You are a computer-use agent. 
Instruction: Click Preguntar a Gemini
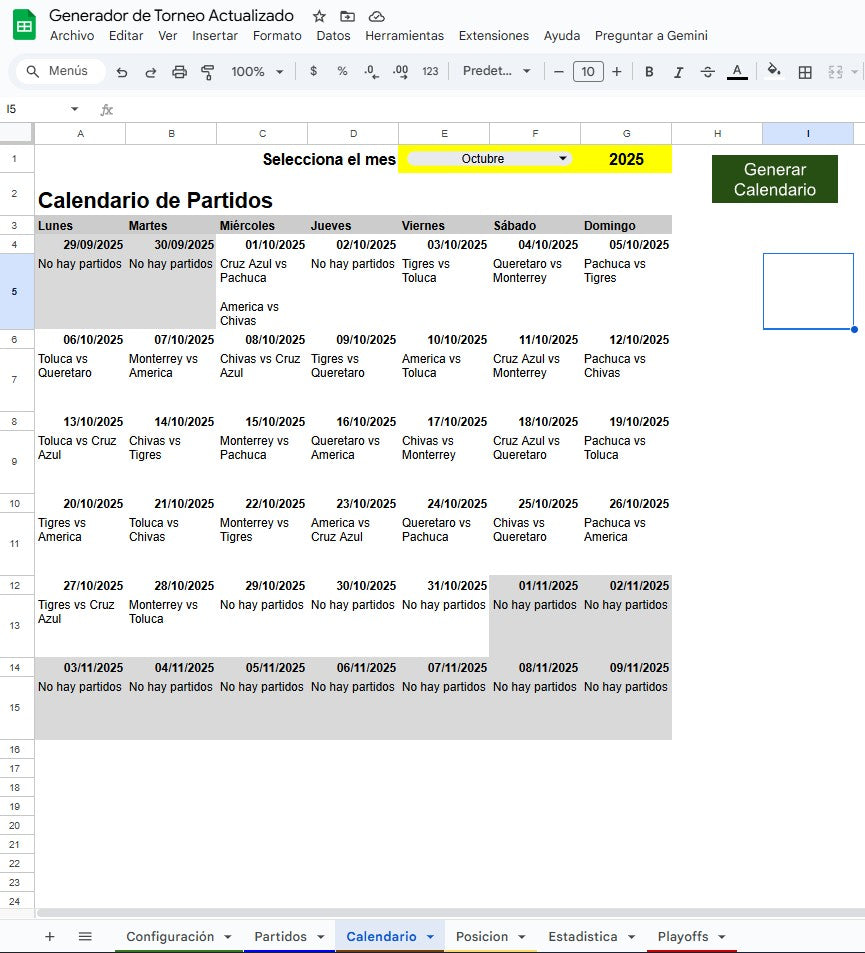click(x=651, y=35)
